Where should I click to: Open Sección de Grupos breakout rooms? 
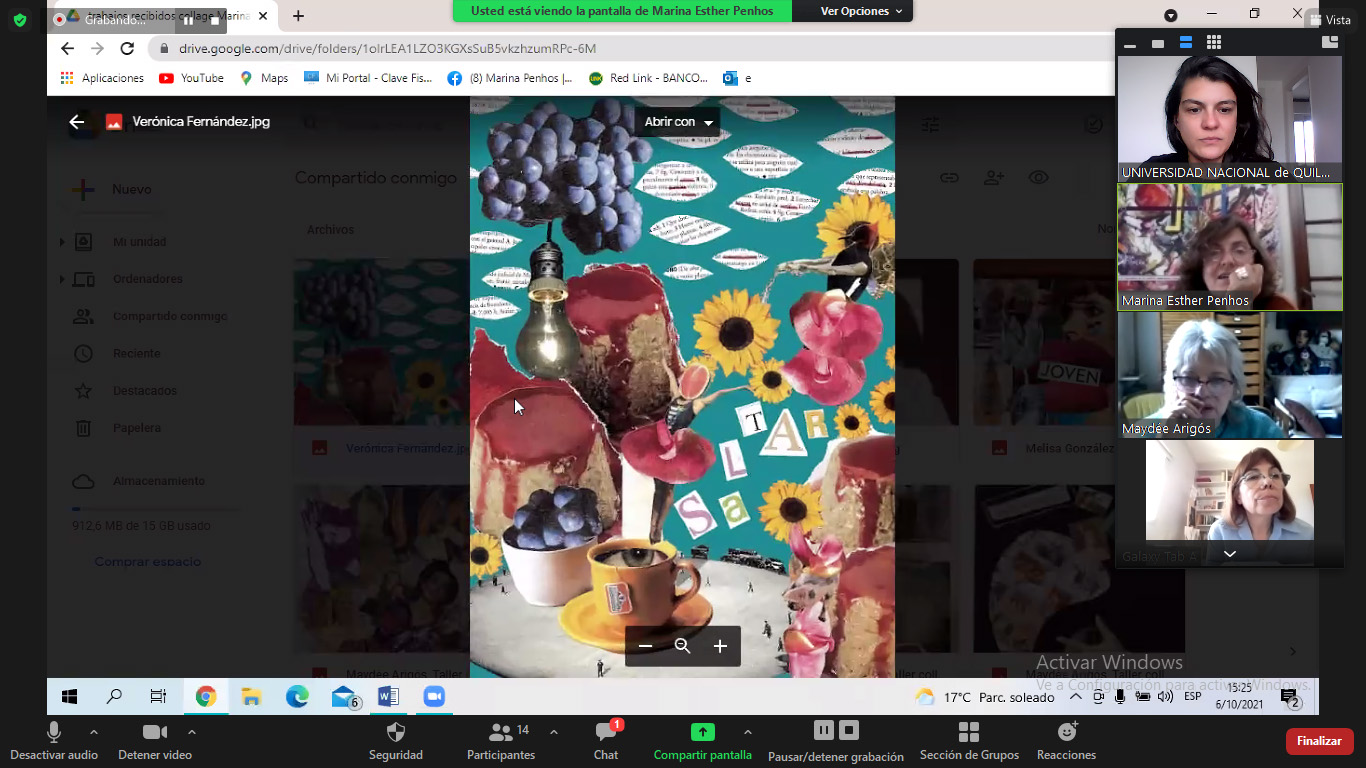[968, 740]
